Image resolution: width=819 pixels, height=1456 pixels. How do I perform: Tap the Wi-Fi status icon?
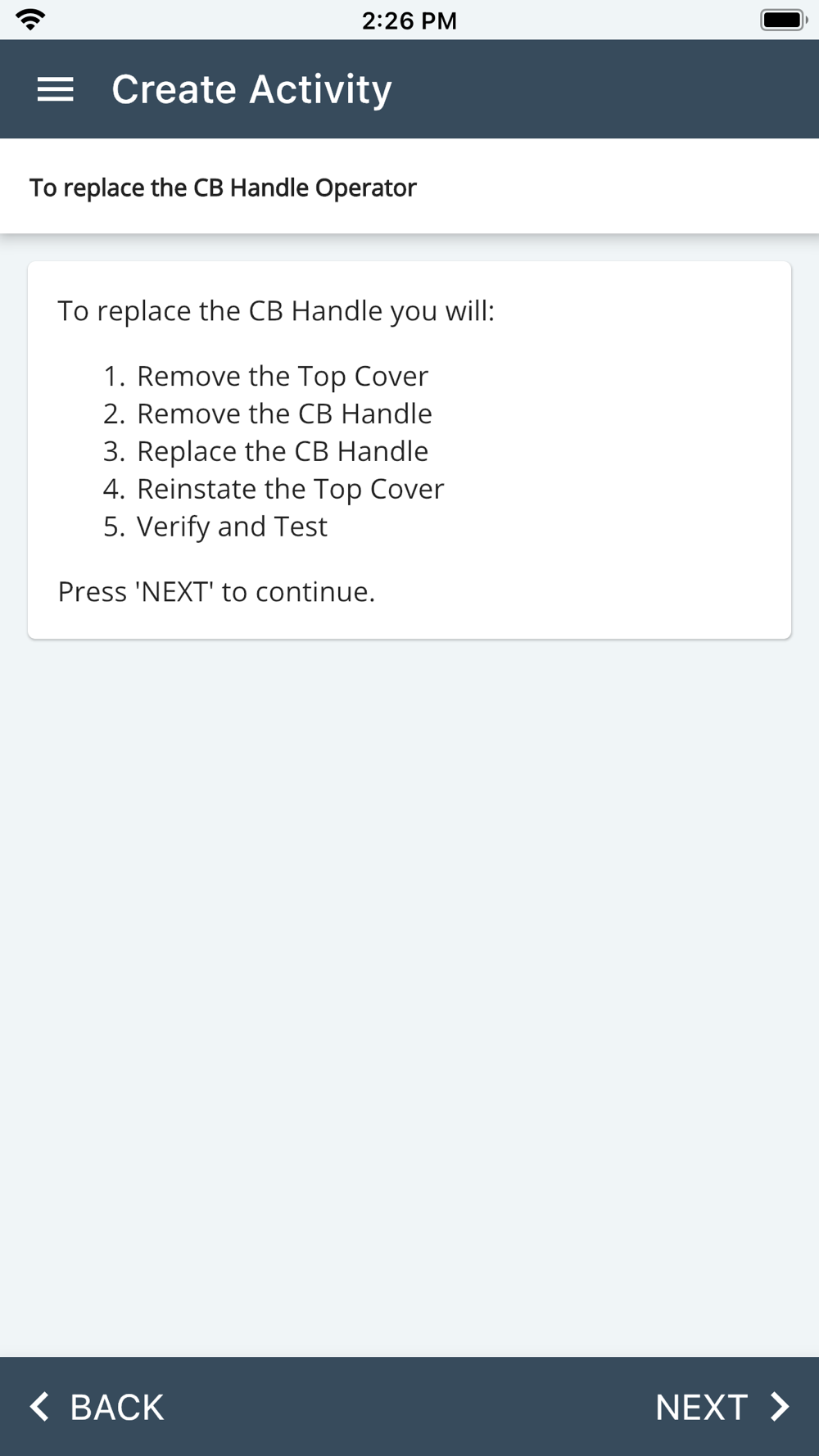(x=30, y=20)
